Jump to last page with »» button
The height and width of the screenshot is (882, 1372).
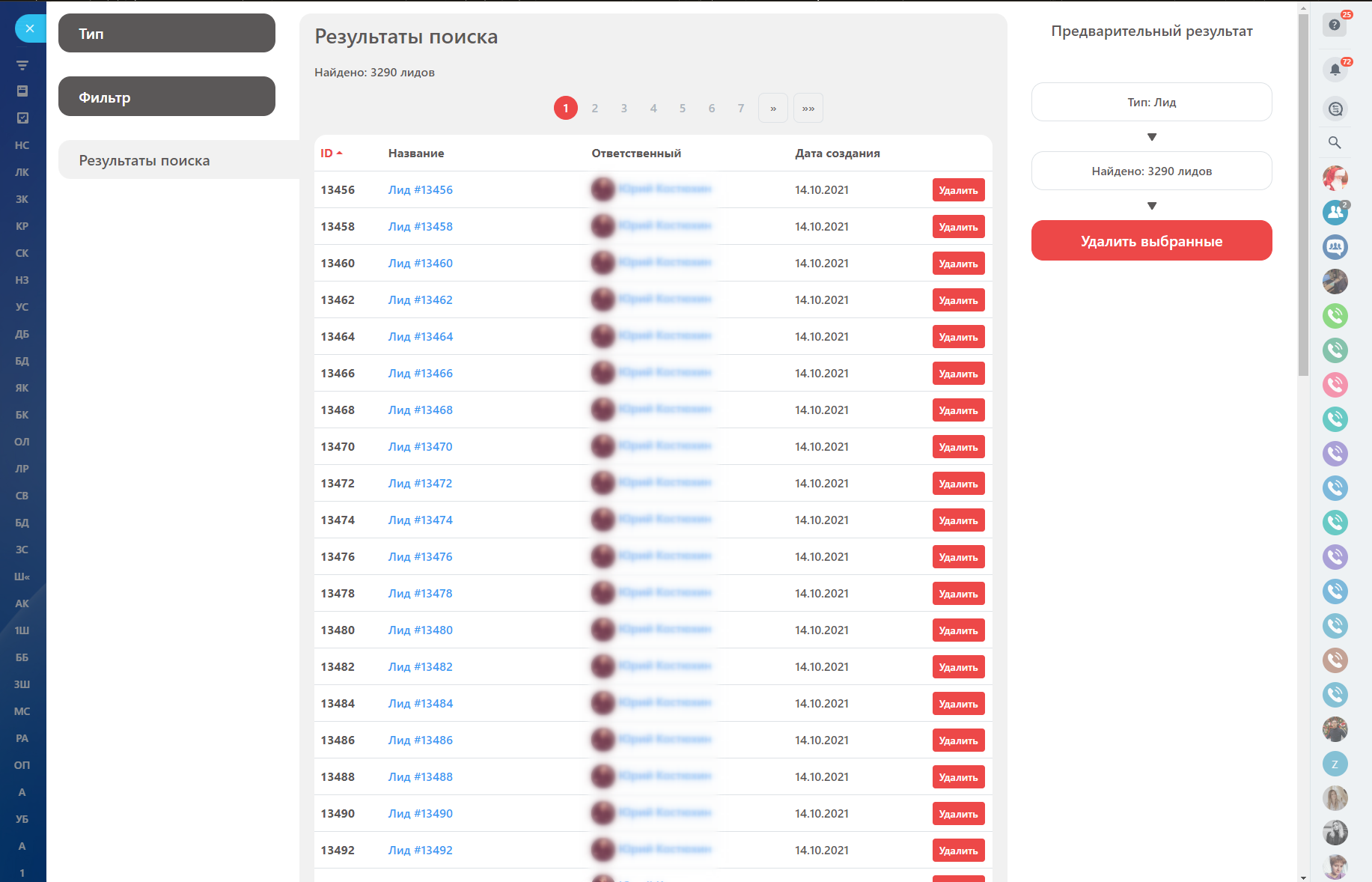point(808,109)
